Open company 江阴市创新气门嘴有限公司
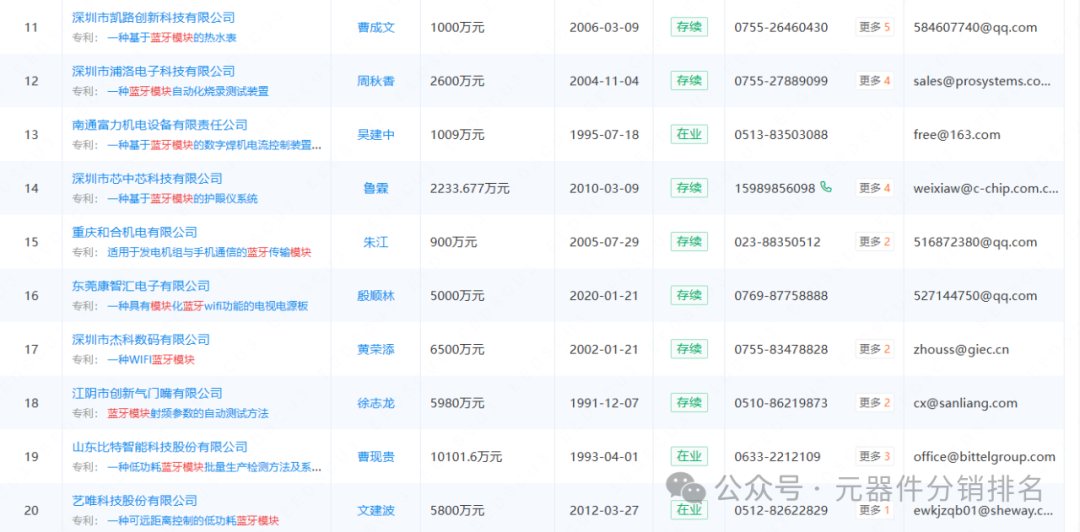The image size is (1080, 532). pos(147,393)
